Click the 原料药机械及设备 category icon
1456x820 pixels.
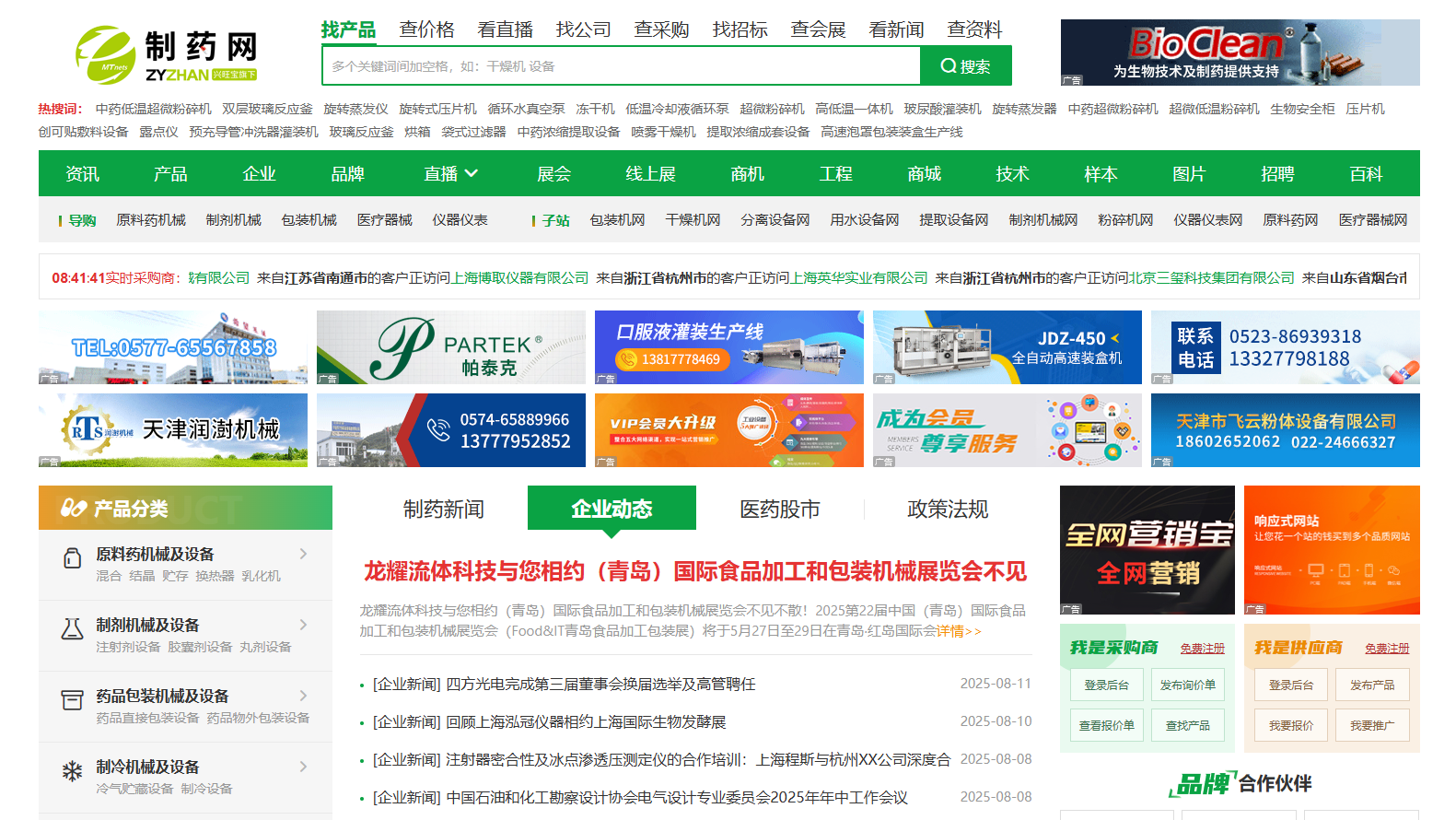coord(72,559)
